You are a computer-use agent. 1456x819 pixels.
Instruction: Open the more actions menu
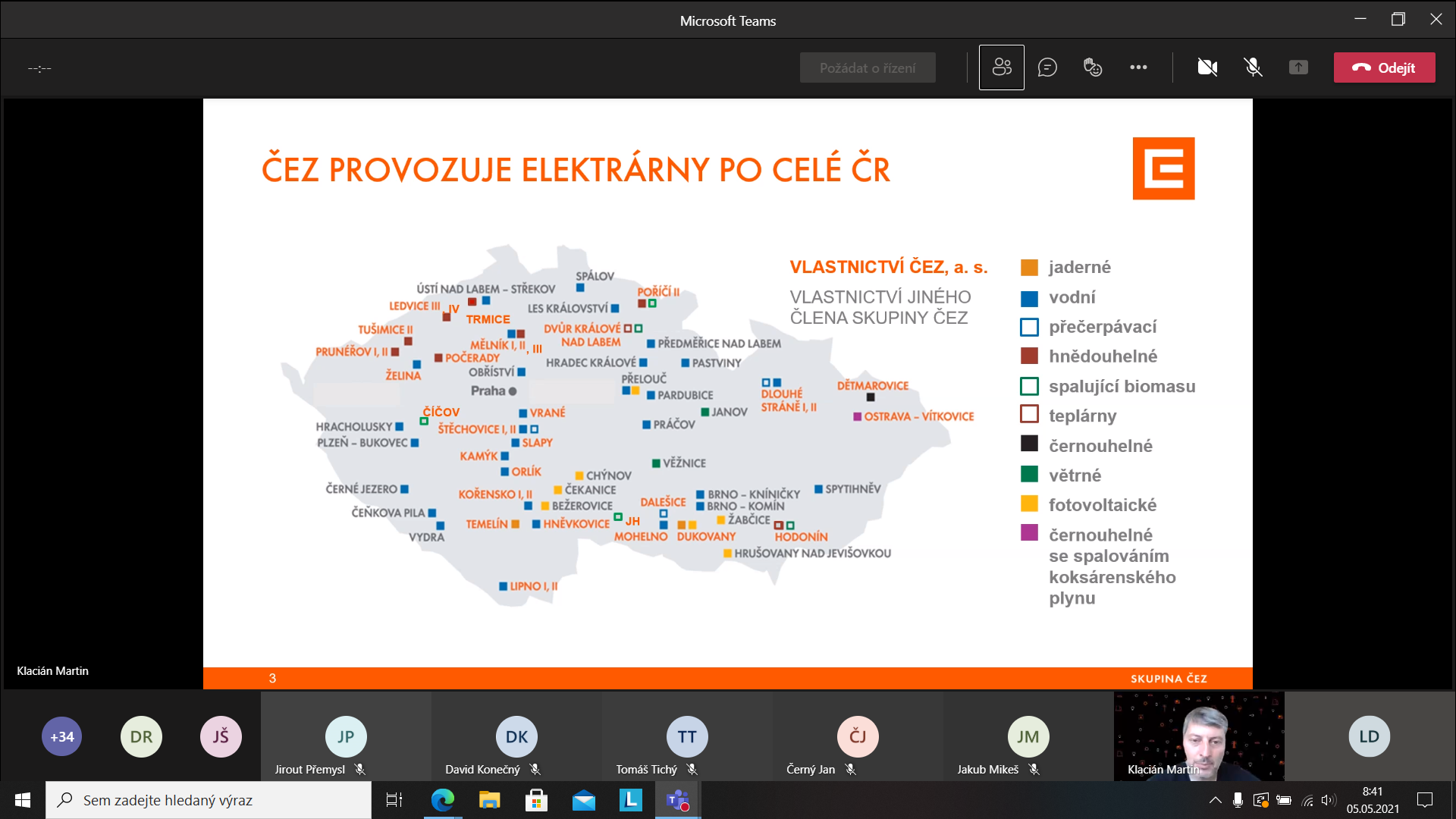click(1138, 67)
